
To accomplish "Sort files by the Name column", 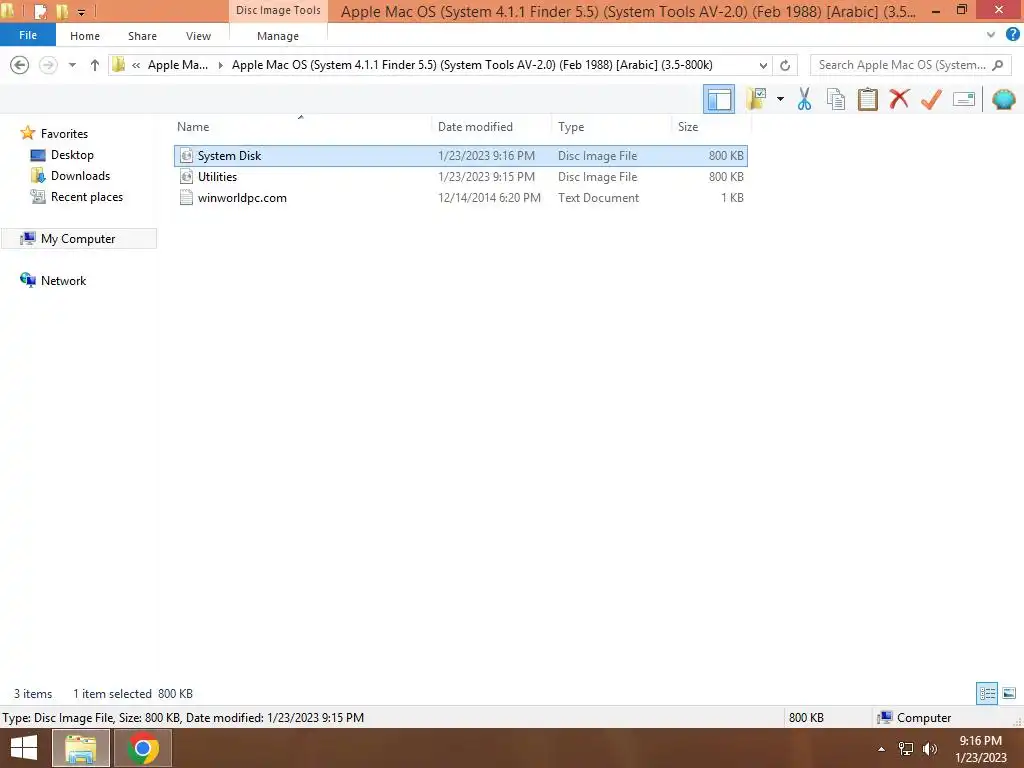I will click(301, 127).
